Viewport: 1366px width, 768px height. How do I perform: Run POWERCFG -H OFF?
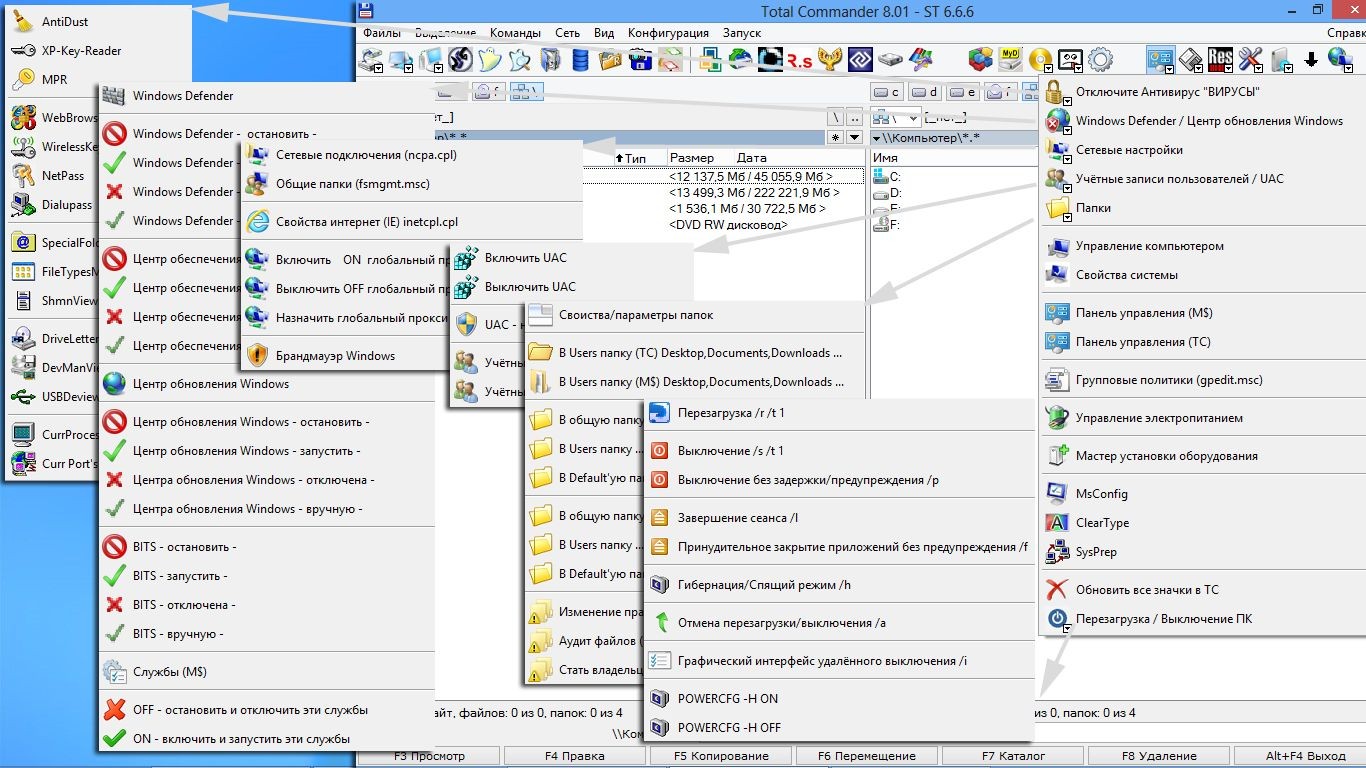pyautogui.click(x=838, y=727)
